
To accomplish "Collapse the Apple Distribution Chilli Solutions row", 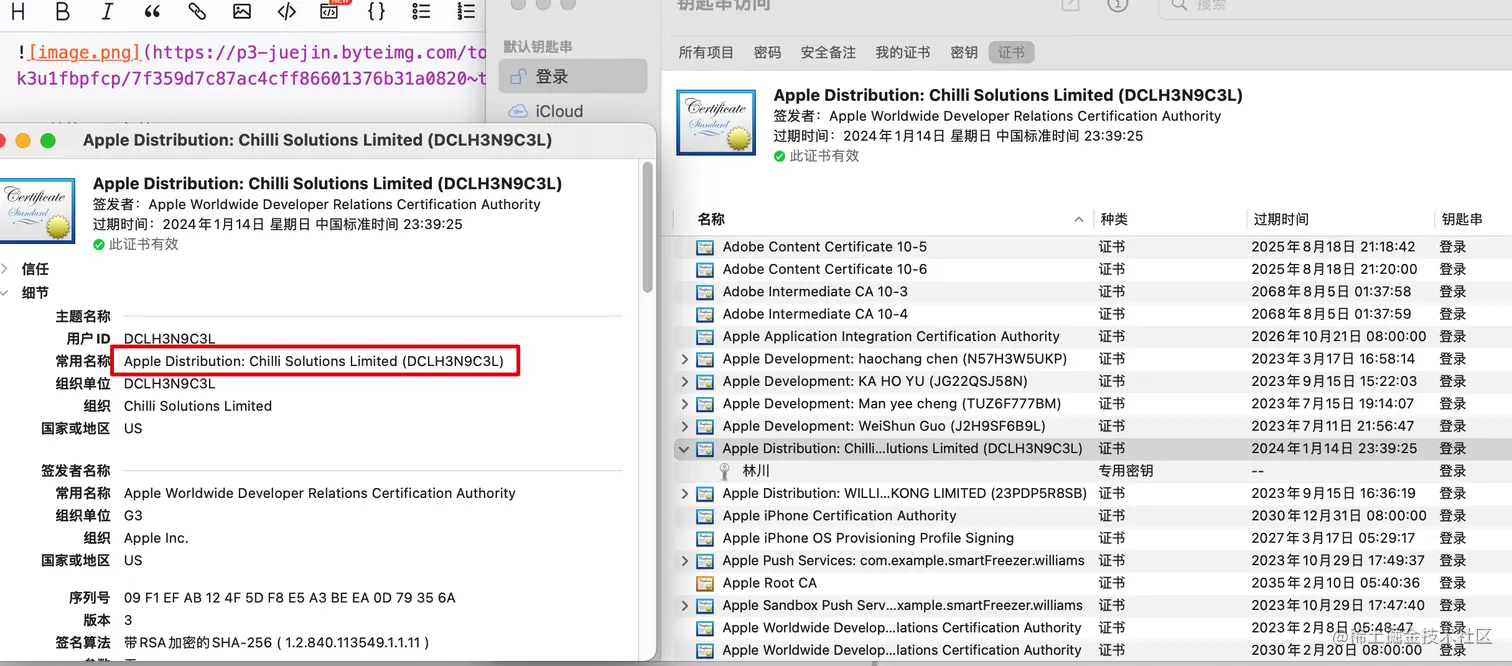I will [685, 449].
